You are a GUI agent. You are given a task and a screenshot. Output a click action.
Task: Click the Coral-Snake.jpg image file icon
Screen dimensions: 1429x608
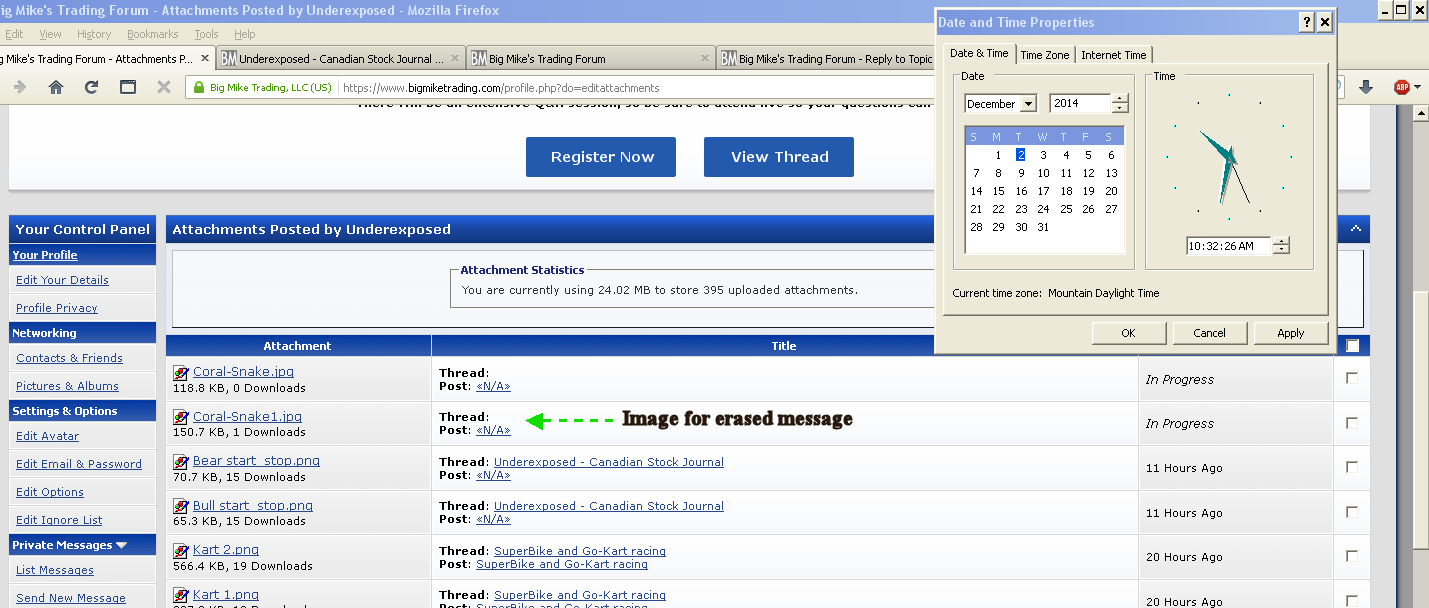coord(181,373)
